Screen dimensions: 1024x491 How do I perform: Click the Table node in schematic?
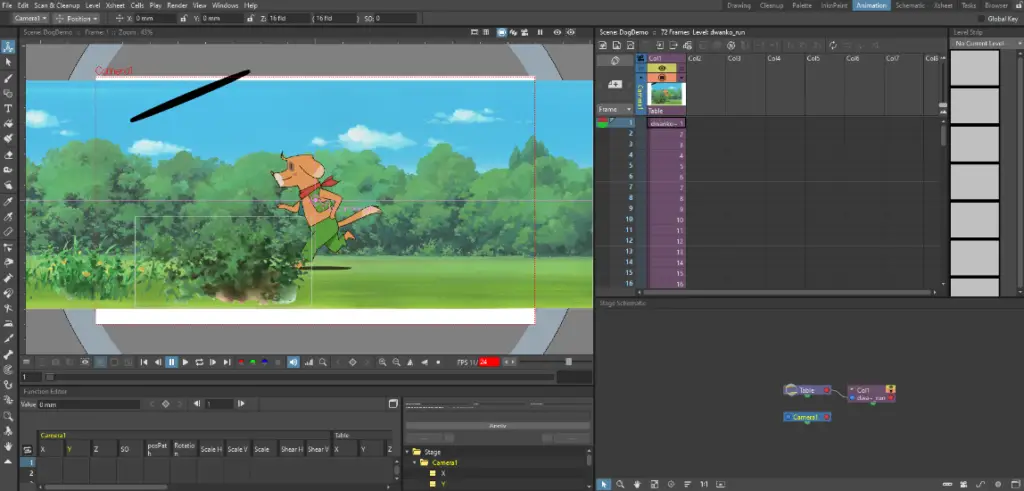(x=807, y=390)
